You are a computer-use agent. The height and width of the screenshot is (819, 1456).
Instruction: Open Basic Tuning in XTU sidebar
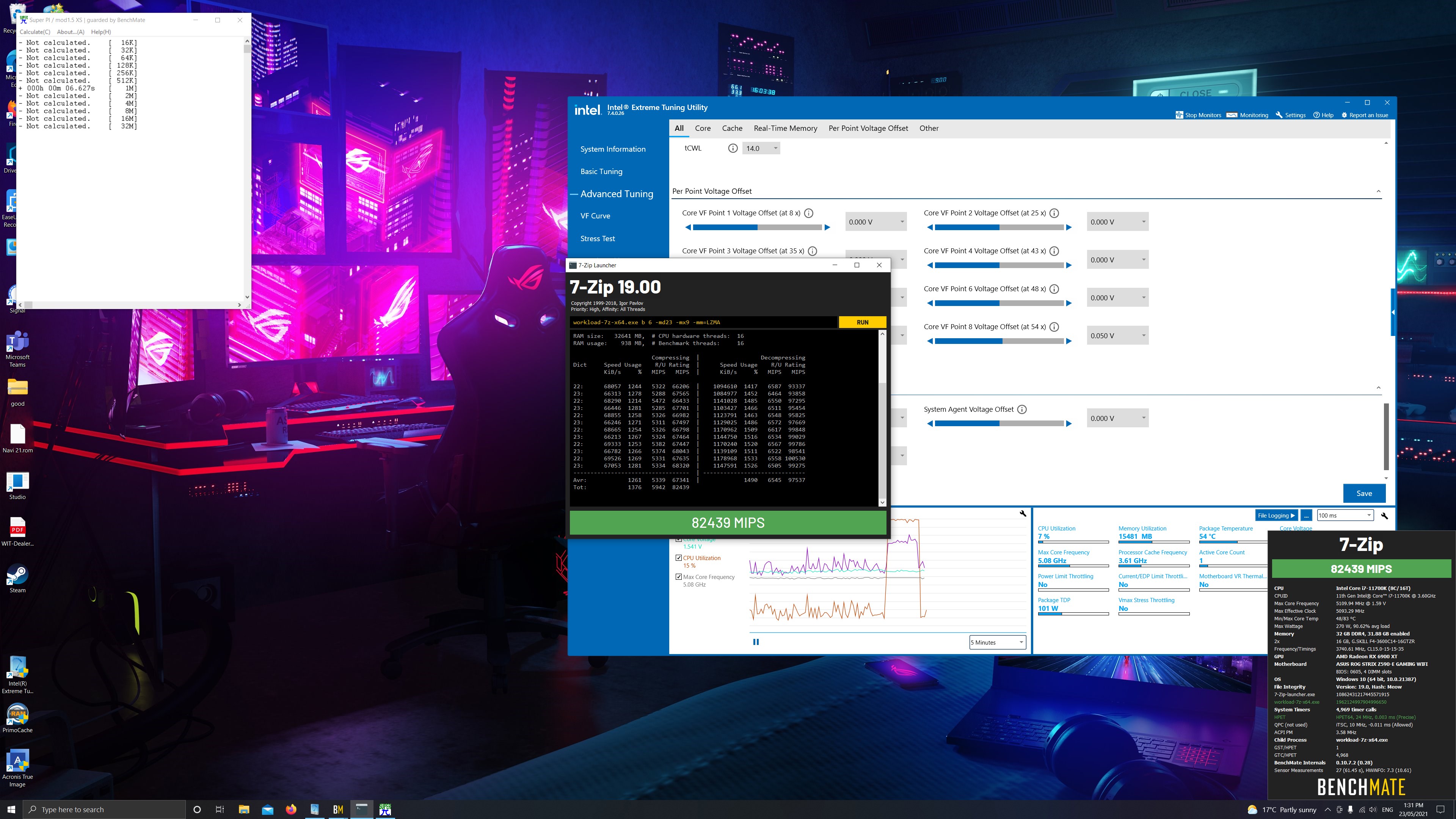click(601, 171)
